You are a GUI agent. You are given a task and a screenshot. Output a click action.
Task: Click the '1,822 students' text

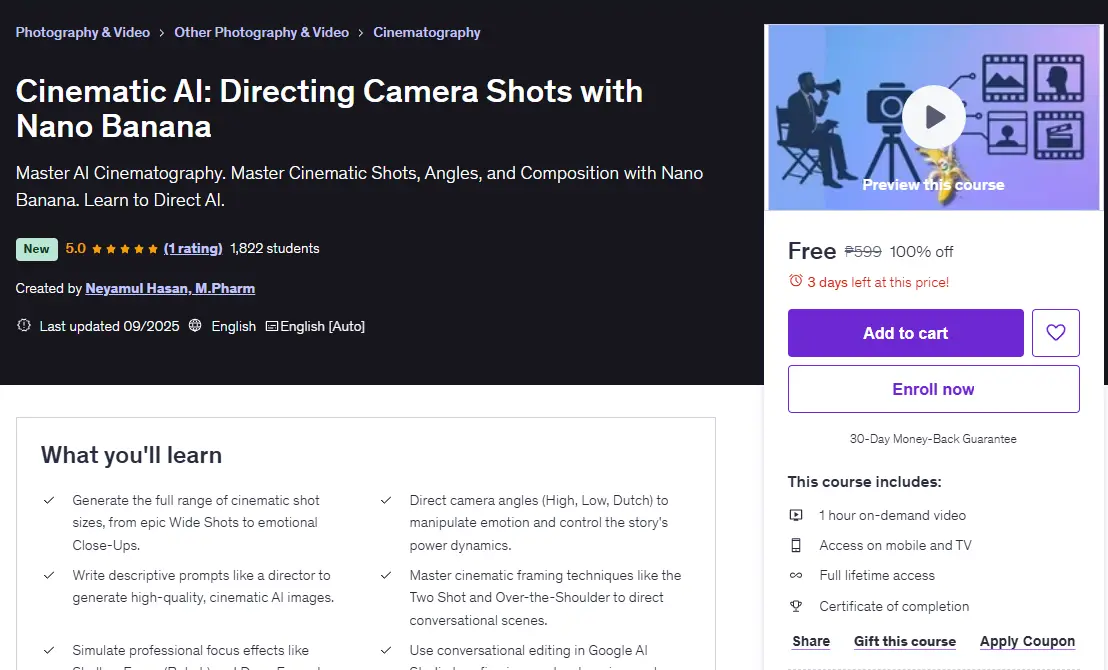click(x=275, y=248)
